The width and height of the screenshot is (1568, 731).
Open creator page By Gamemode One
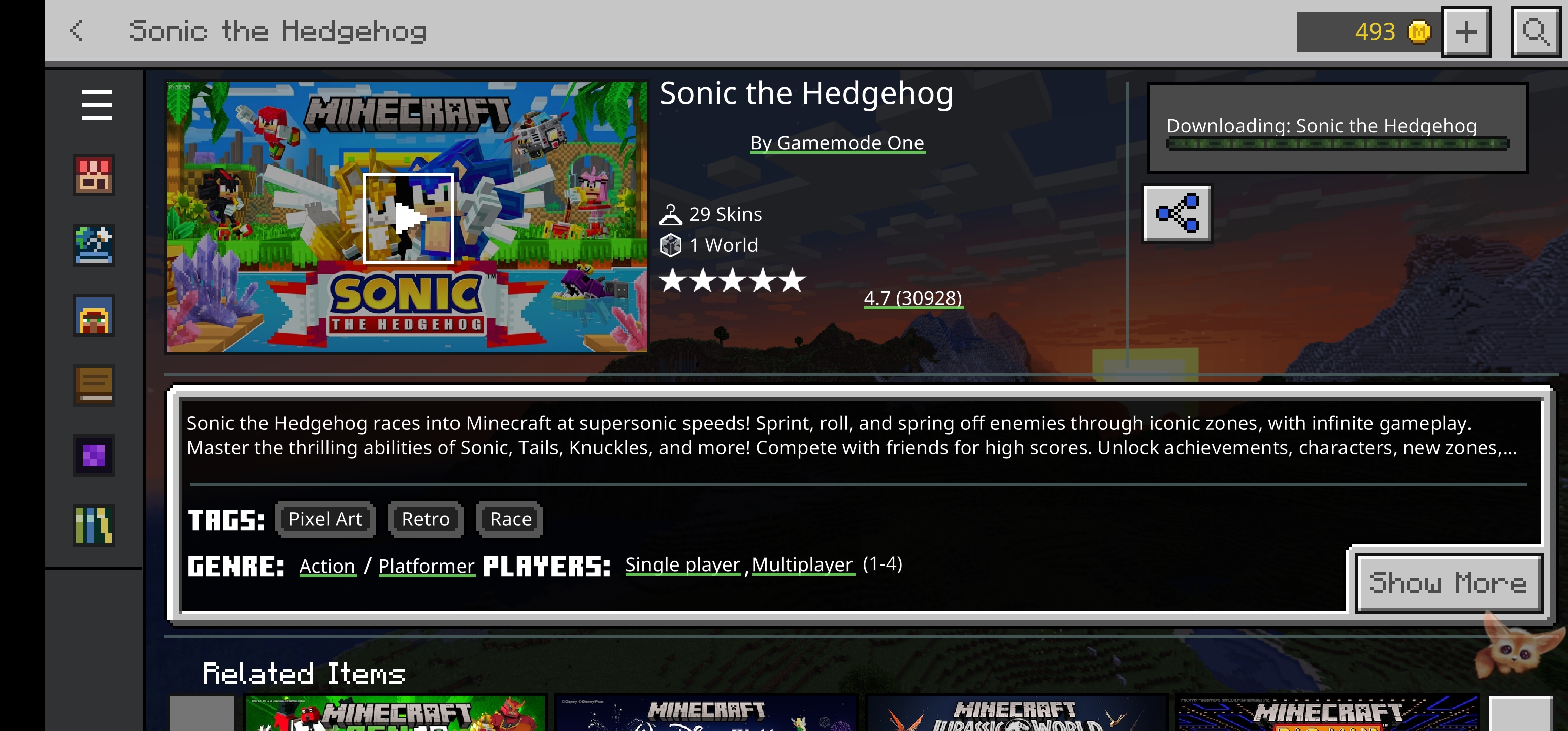pyautogui.click(x=837, y=143)
